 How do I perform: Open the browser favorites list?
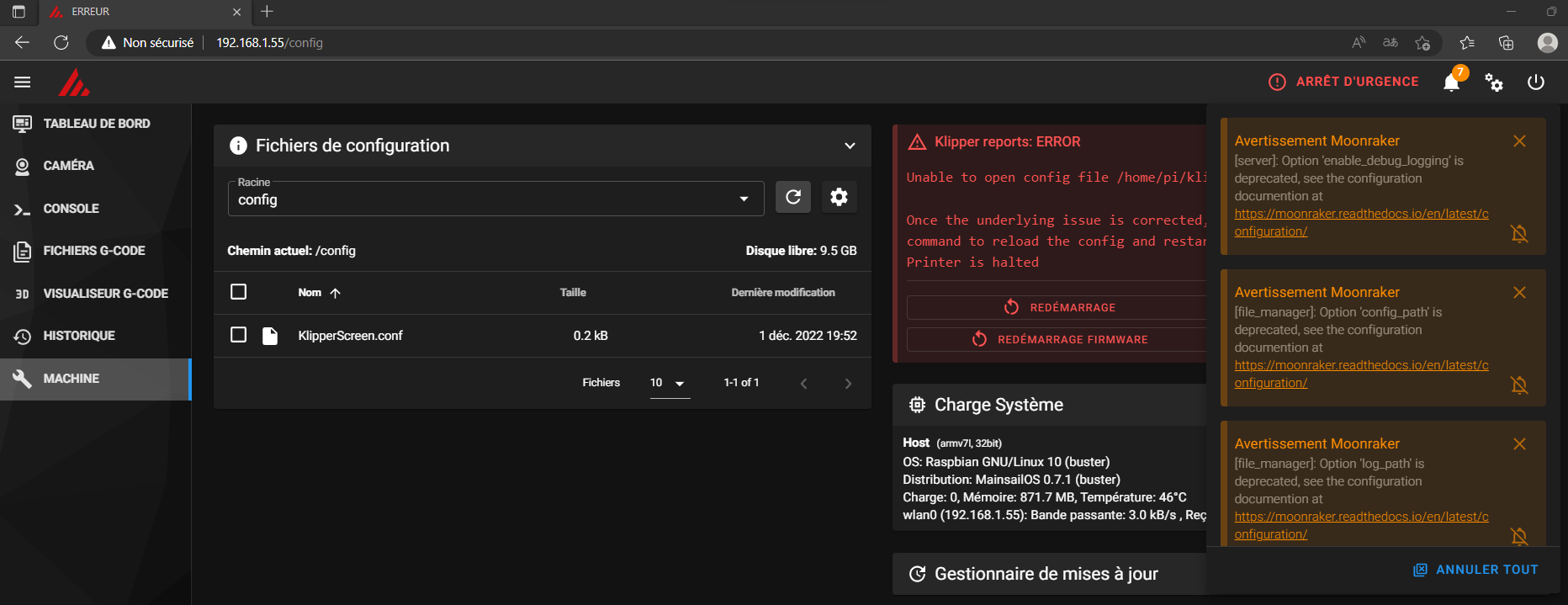pos(1467,42)
